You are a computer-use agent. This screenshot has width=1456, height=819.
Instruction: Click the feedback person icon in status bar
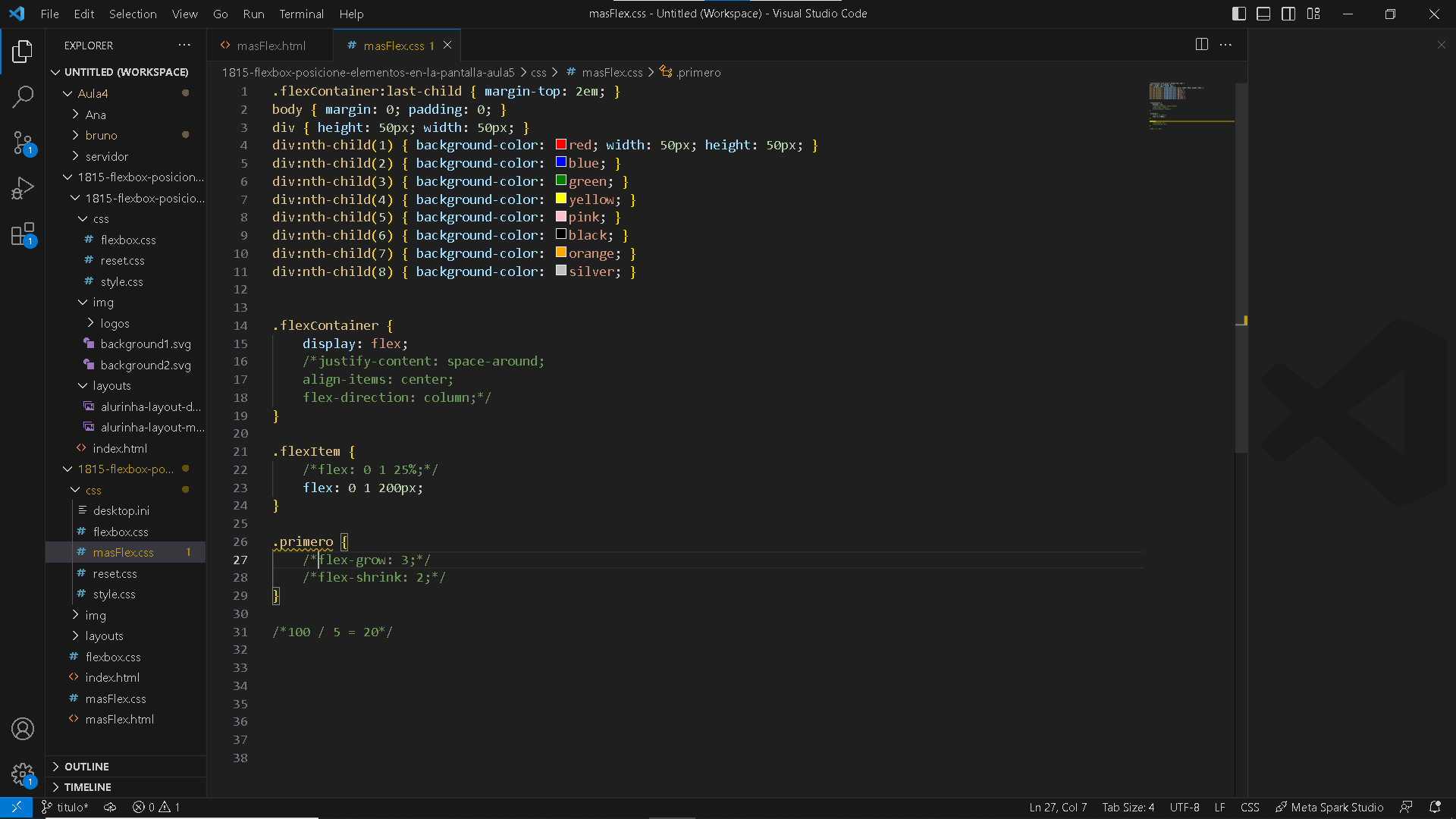[1406, 807]
